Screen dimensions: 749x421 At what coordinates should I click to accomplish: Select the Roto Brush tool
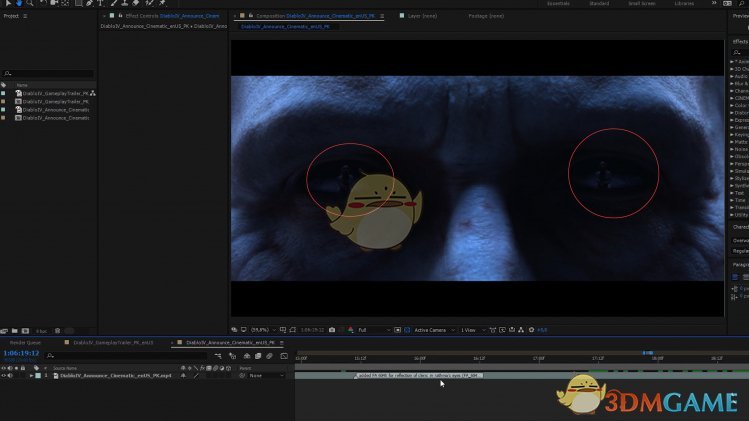pos(149,3)
